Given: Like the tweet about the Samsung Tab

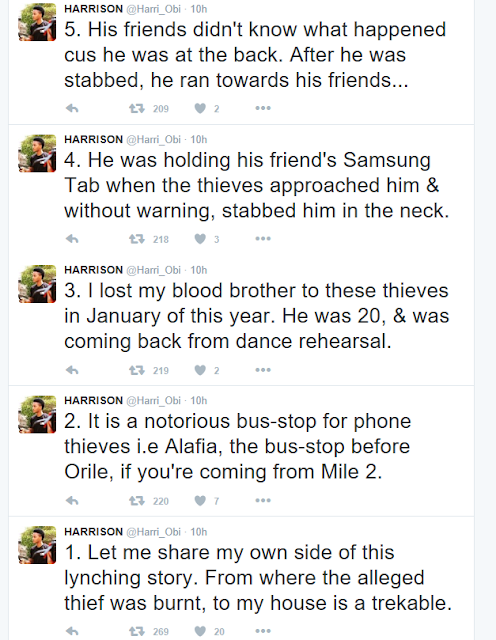Looking at the screenshot, I should [x=200, y=239].
